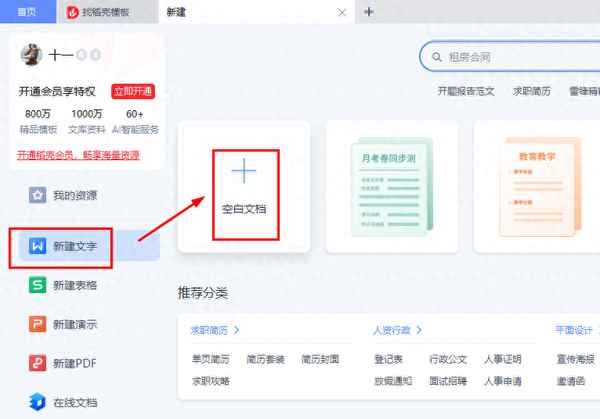
Task: Click the blue 在线文档 cube icon
Action: [38, 402]
